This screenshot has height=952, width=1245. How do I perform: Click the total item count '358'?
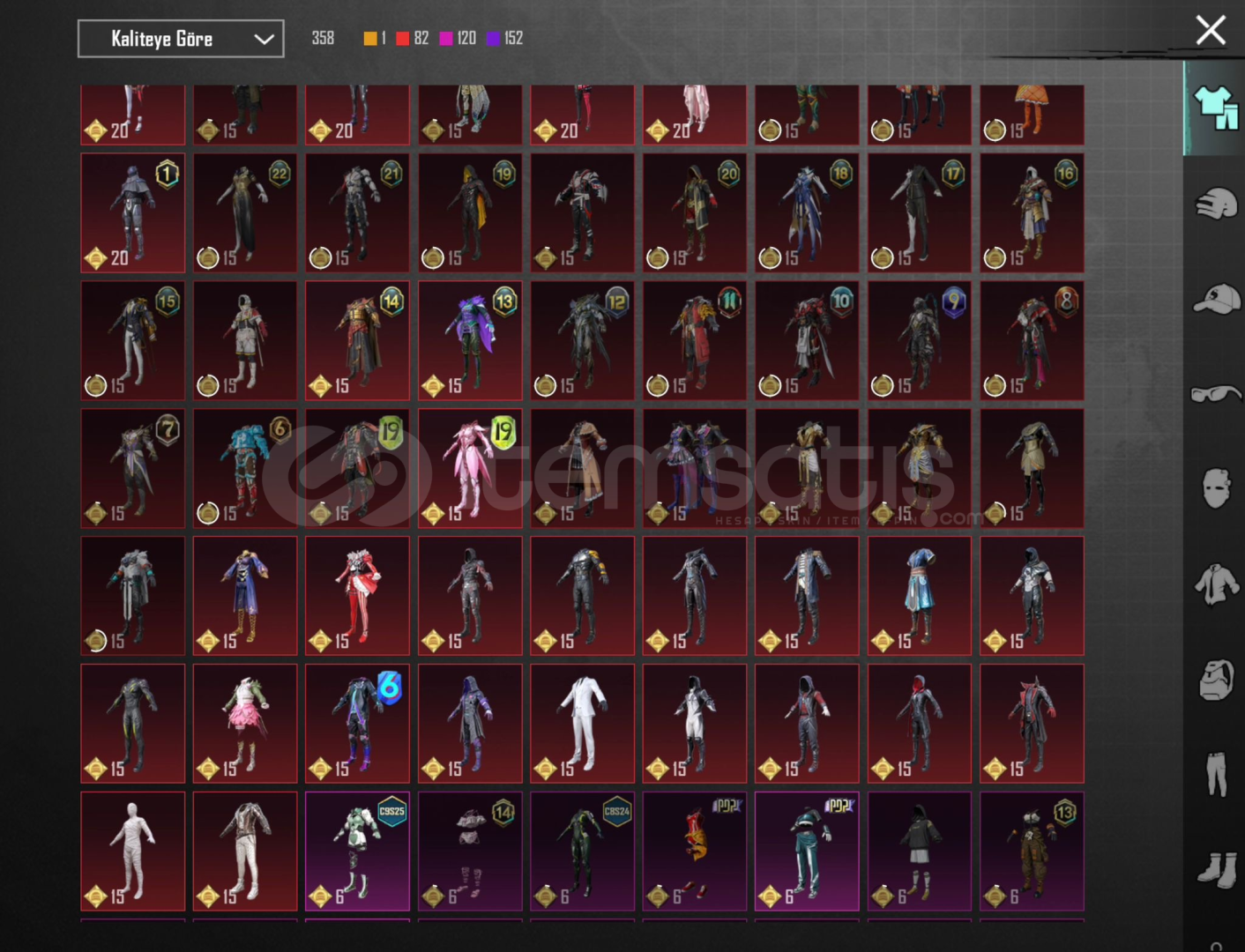(x=323, y=38)
